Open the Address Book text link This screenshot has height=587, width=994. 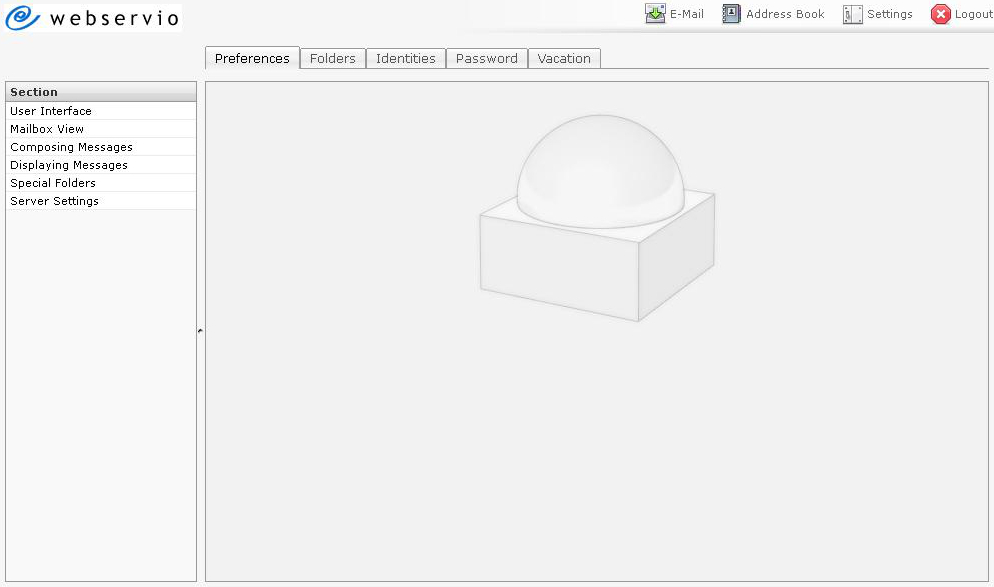(x=785, y=14)
